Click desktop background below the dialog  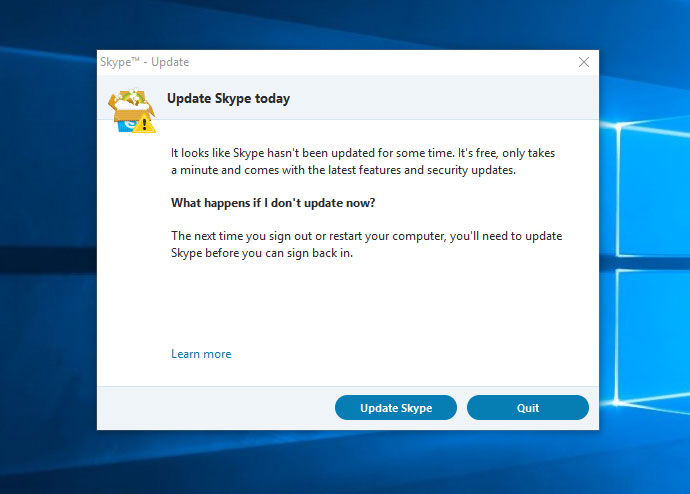(x=345, y=462)
